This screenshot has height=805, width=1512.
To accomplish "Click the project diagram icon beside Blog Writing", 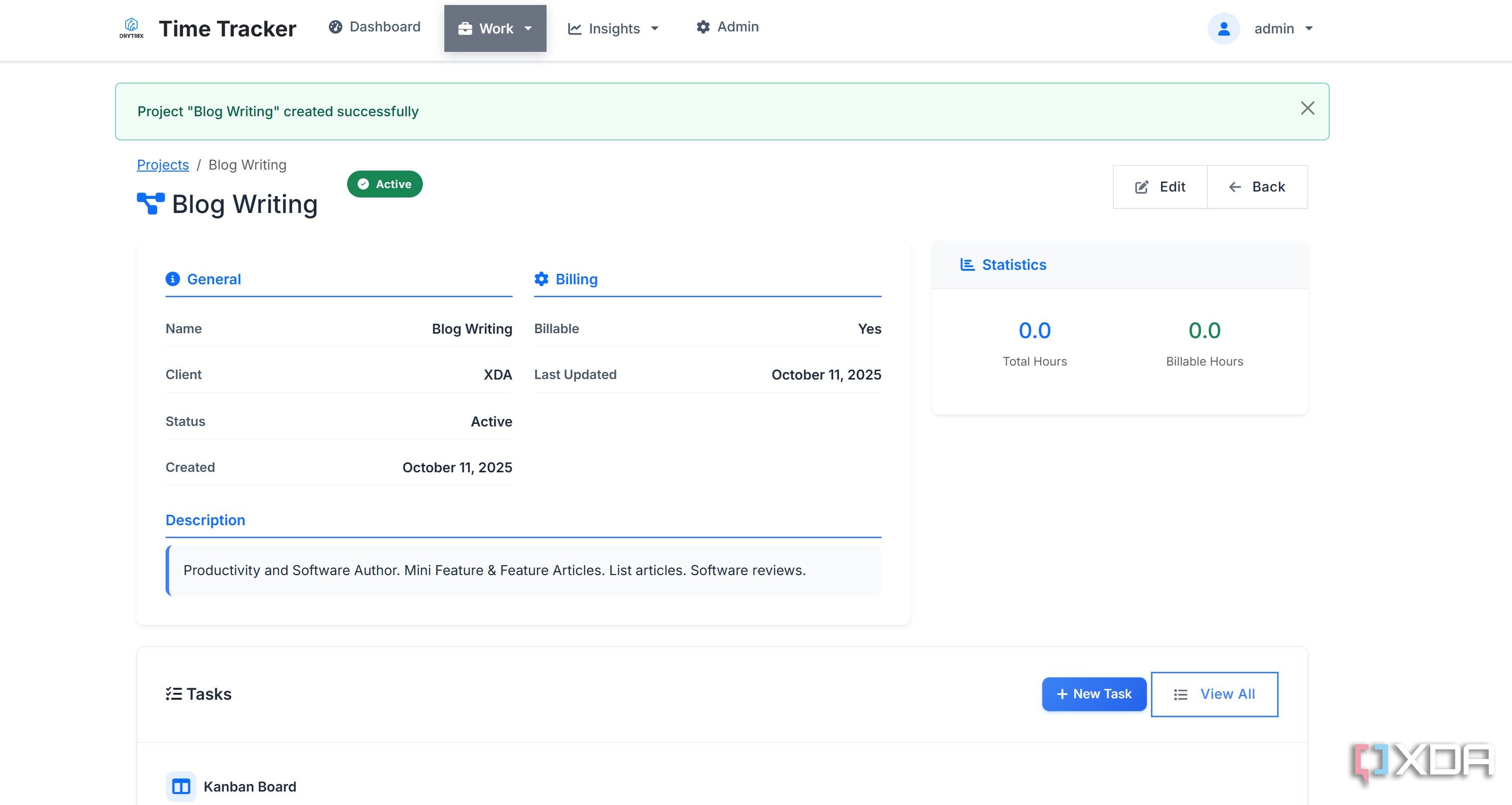I will [x=151, y=204].
